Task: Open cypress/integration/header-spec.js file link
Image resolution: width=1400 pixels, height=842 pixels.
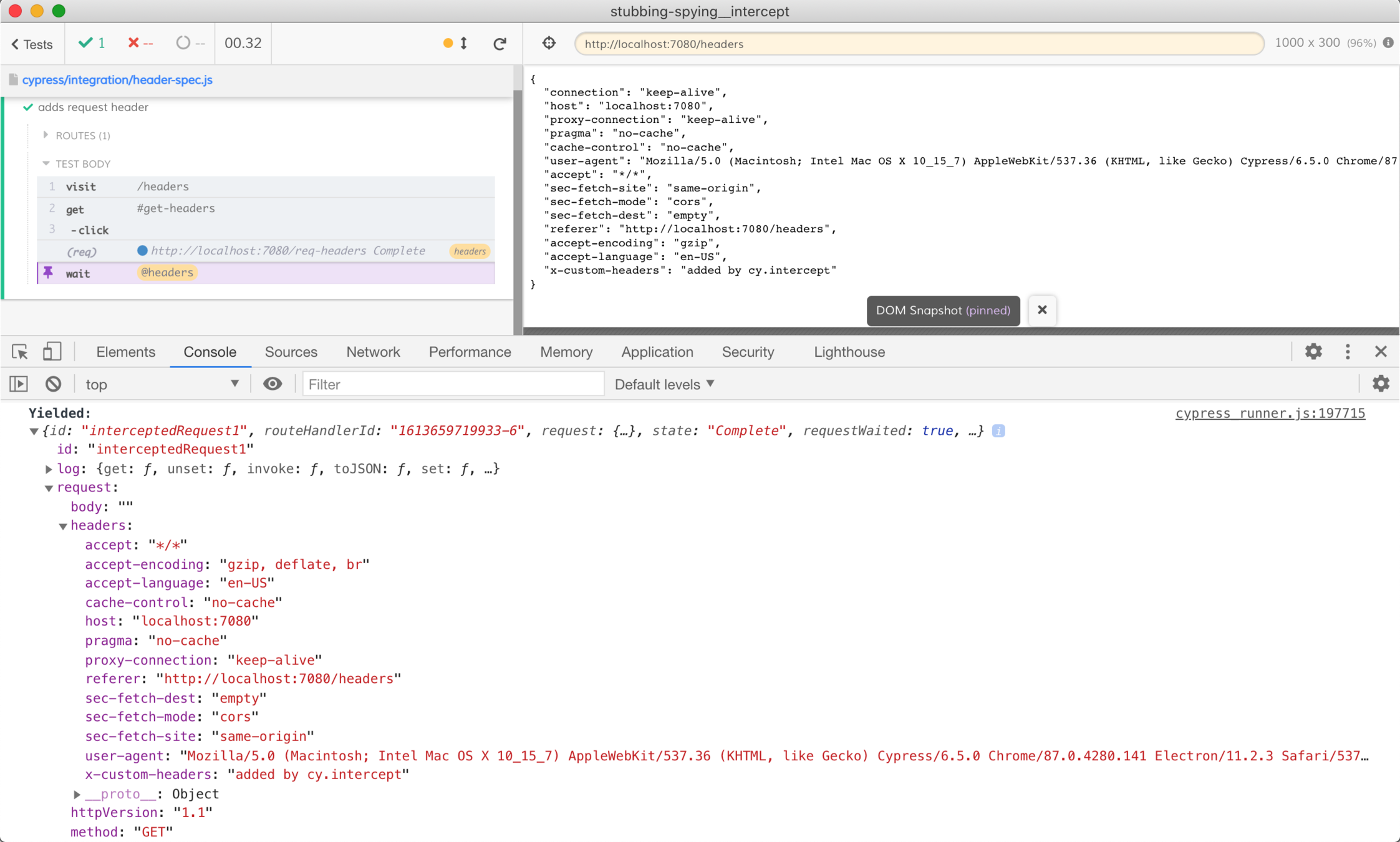Action: tap(117, 80)
